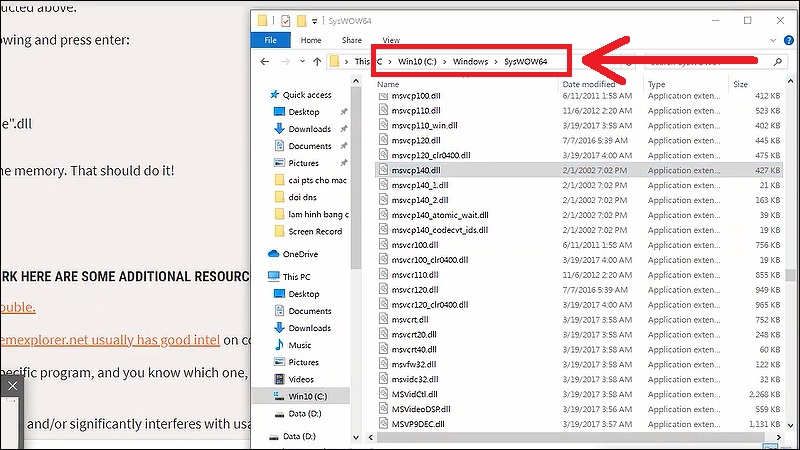Open the Home ribbon tab

tap(311, 40)
